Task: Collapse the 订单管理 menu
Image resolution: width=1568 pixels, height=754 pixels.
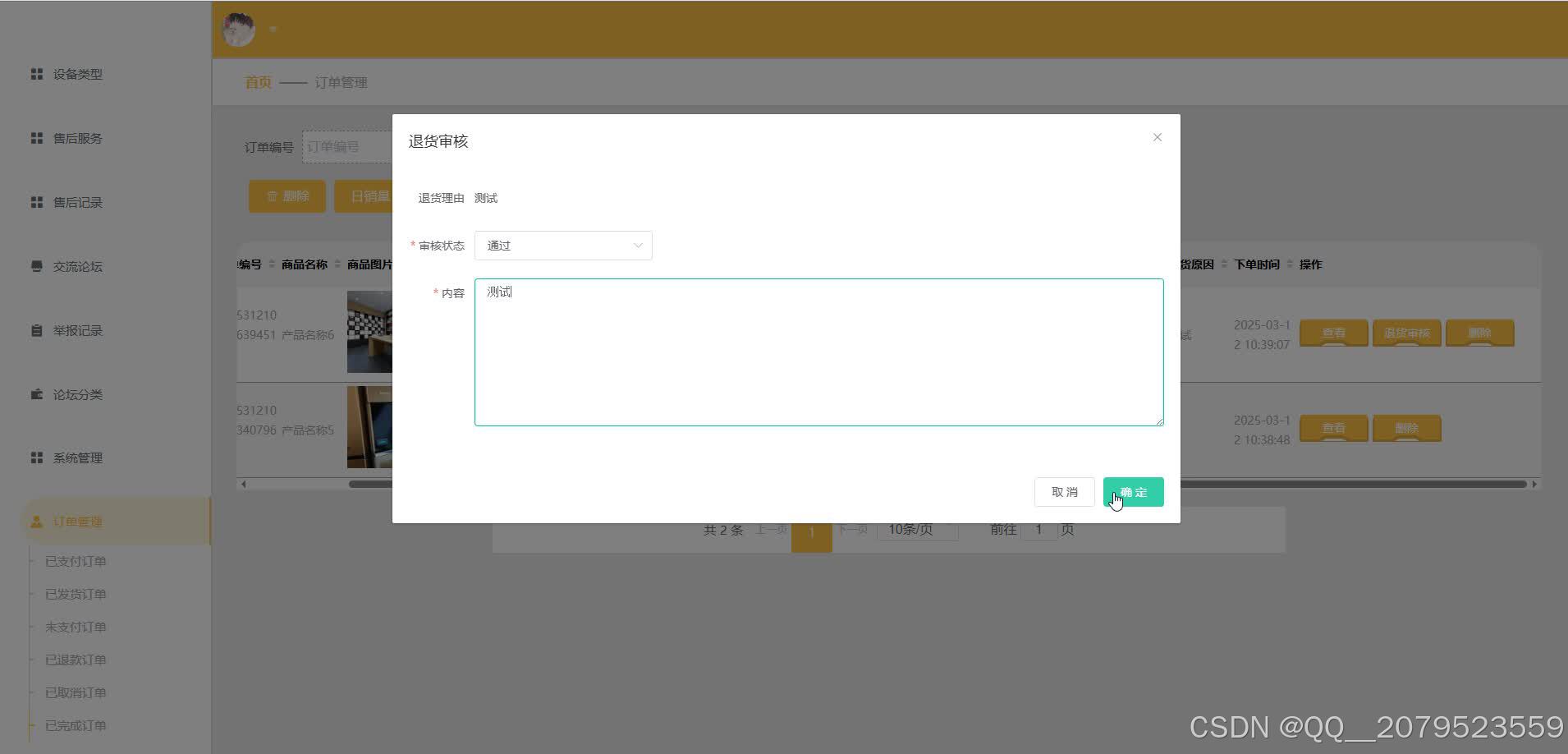Action: (115, 522)
